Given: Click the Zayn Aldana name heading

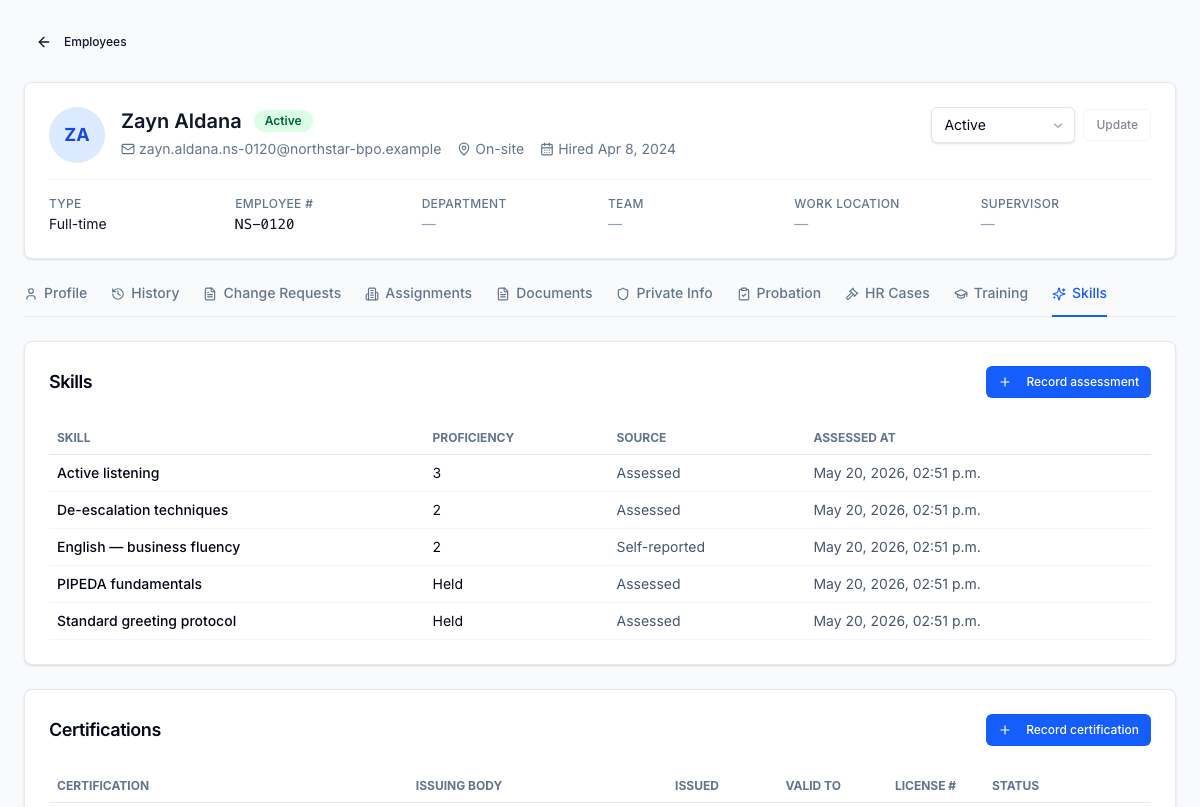Looking at the screenshot, I should coord(181,121).
